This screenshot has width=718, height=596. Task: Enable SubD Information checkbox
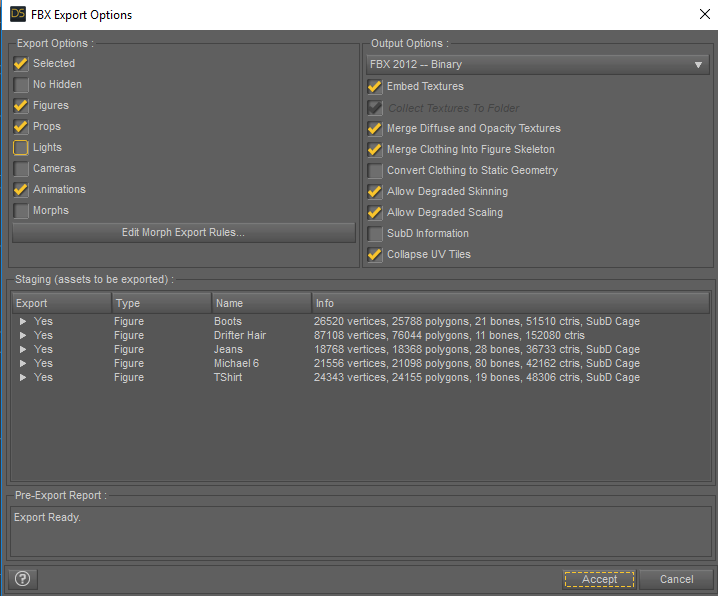pos(375,233)
